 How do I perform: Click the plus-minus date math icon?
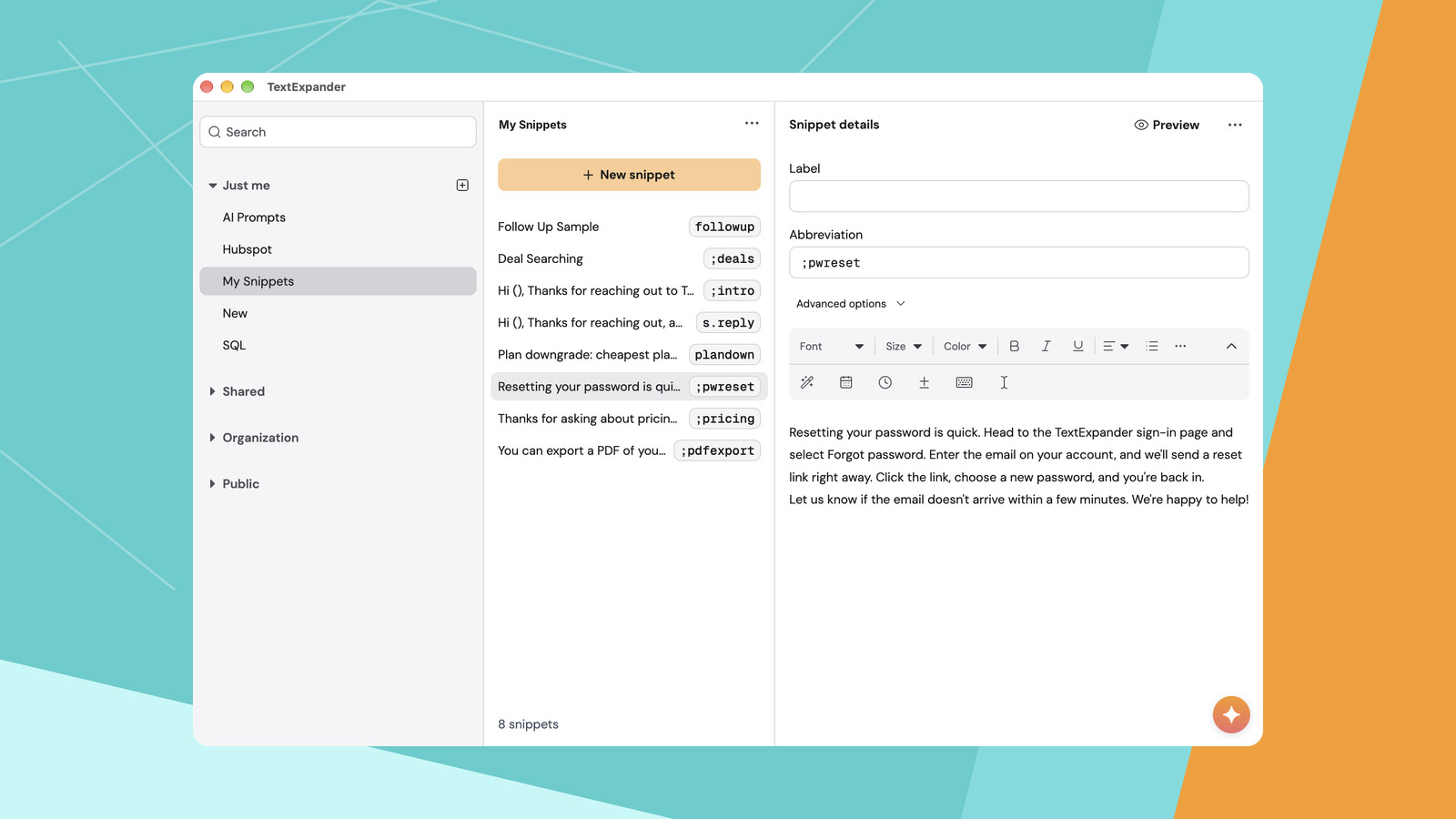[x=924, y=382]
